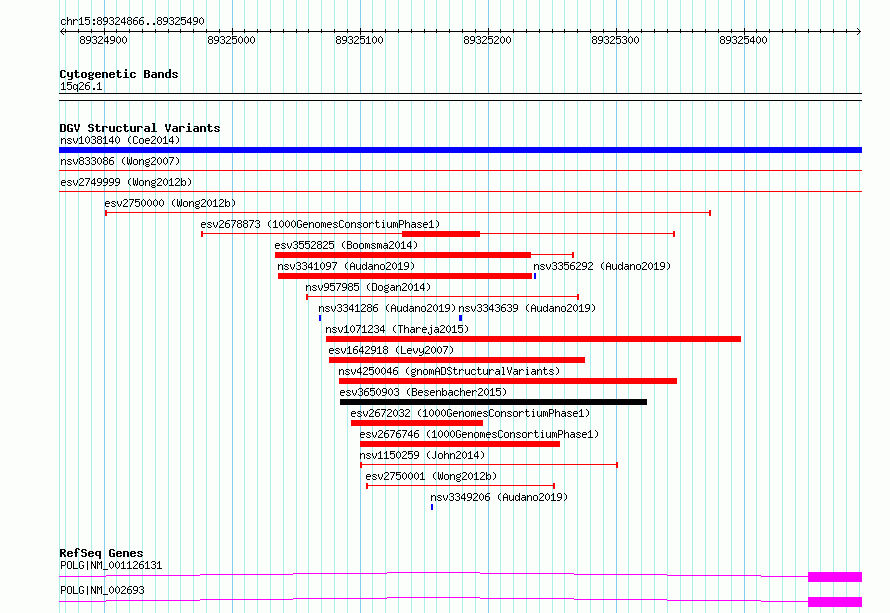Click the blue nsv1038140 variant bar
The height and width of the screenshot is (613, 890).
pos(460,150)
